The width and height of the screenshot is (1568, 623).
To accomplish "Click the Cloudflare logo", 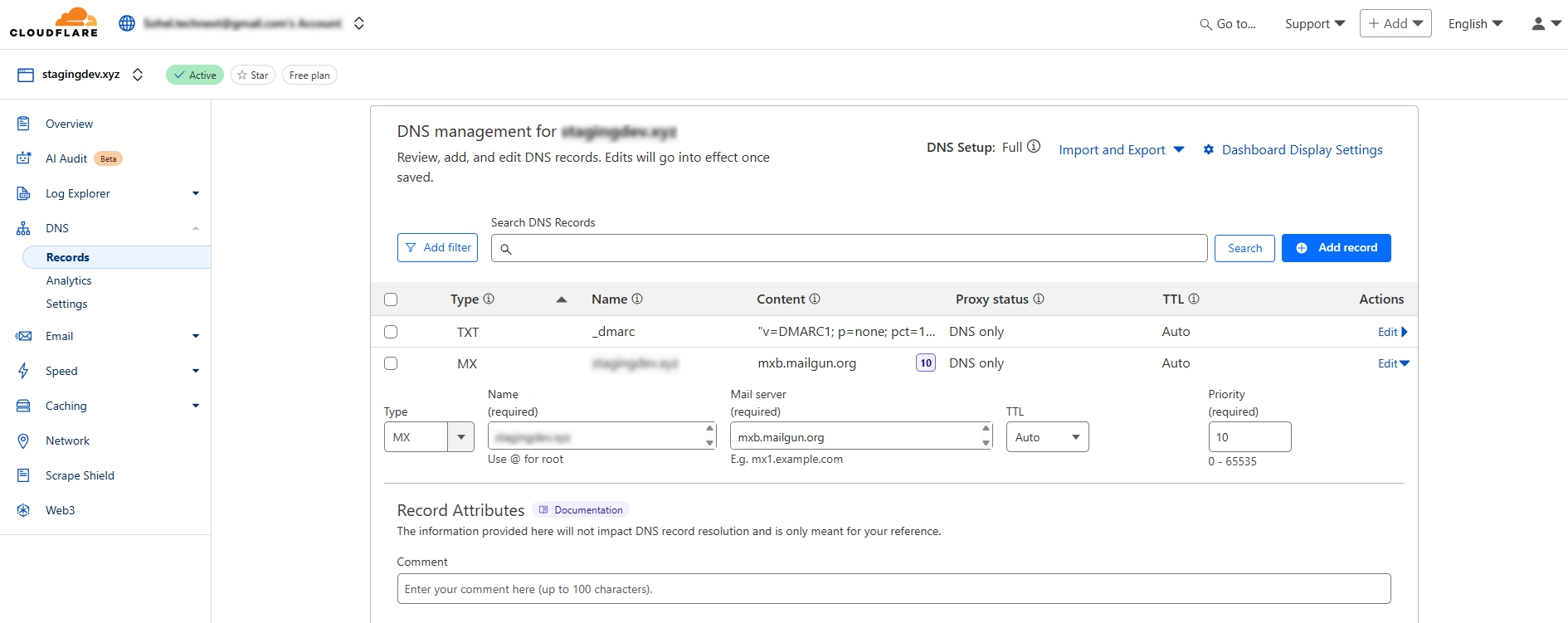I will (54, 22).
